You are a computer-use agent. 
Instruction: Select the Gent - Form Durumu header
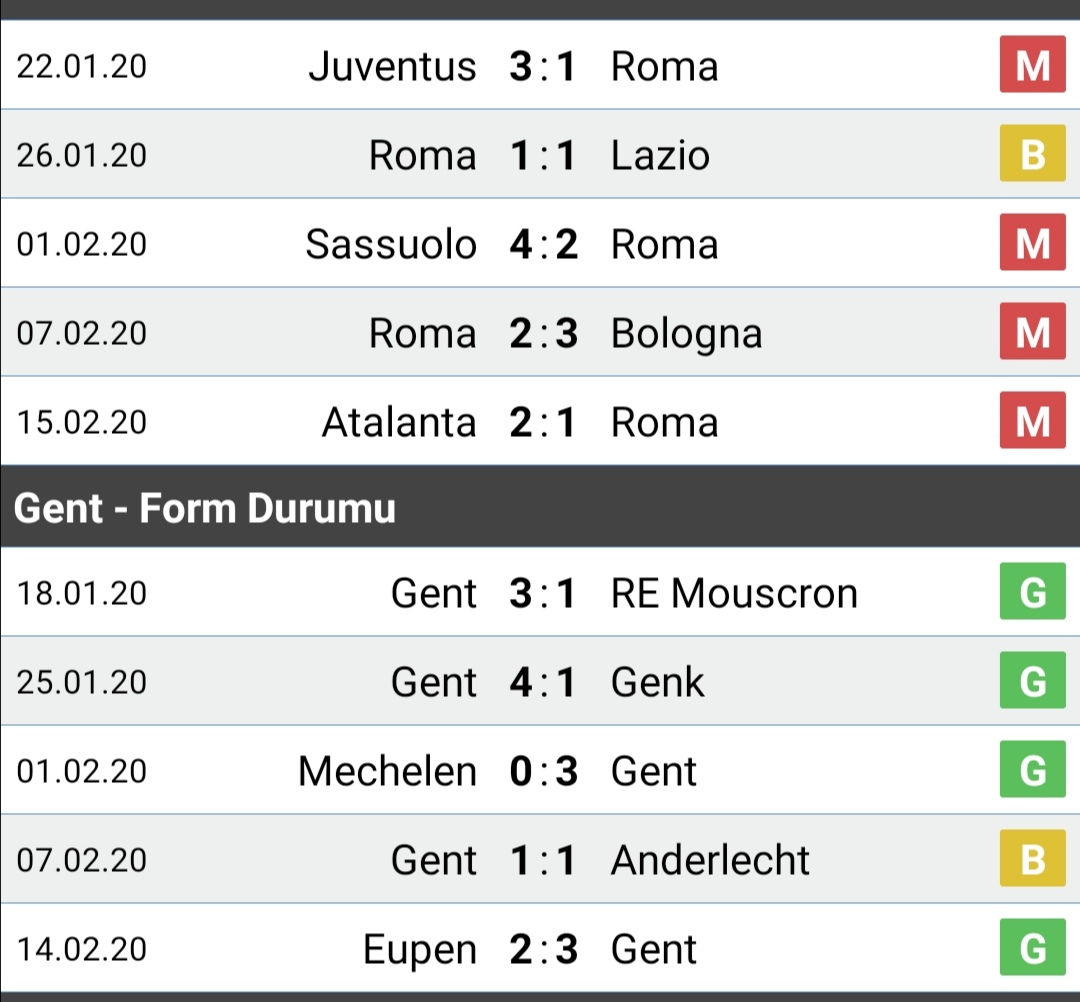pos(540,508)
